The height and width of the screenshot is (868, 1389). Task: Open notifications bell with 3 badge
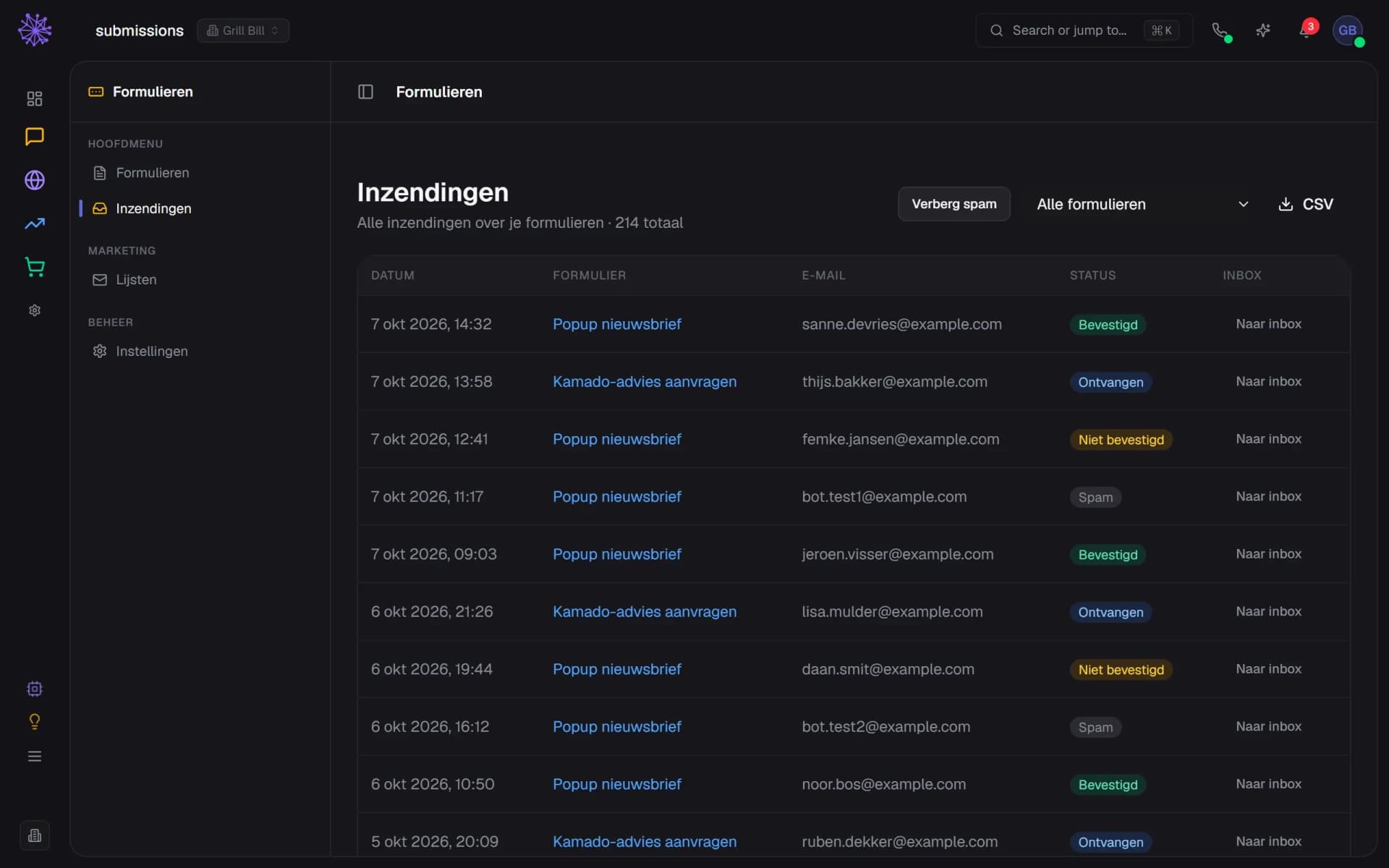click(x=1307, y=30)
